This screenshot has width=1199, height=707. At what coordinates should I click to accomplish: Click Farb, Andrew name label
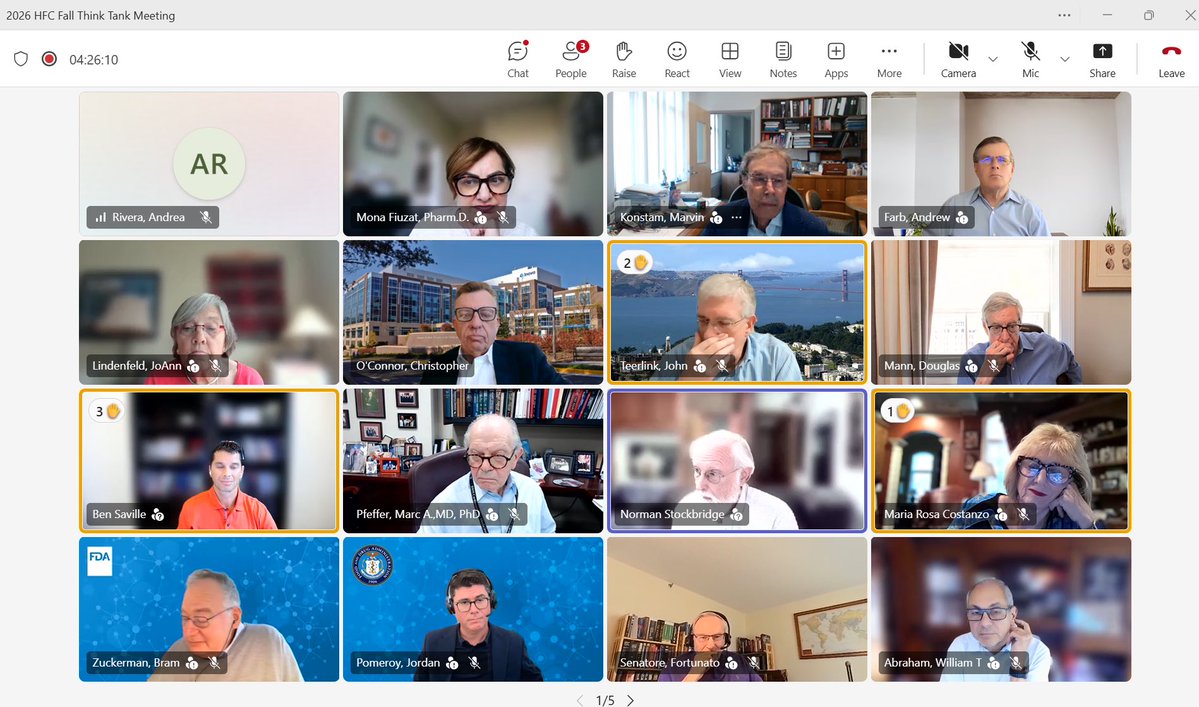coord(917,217)
